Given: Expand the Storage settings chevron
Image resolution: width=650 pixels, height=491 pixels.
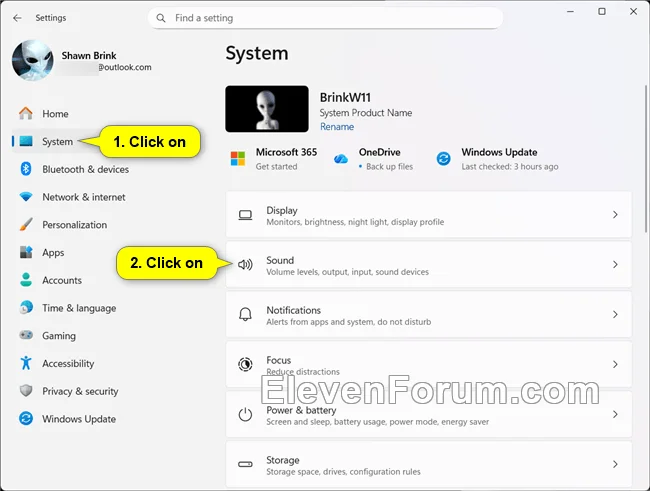Looking at the screenshot, I should pyautogui.click(x=615, y=464).
